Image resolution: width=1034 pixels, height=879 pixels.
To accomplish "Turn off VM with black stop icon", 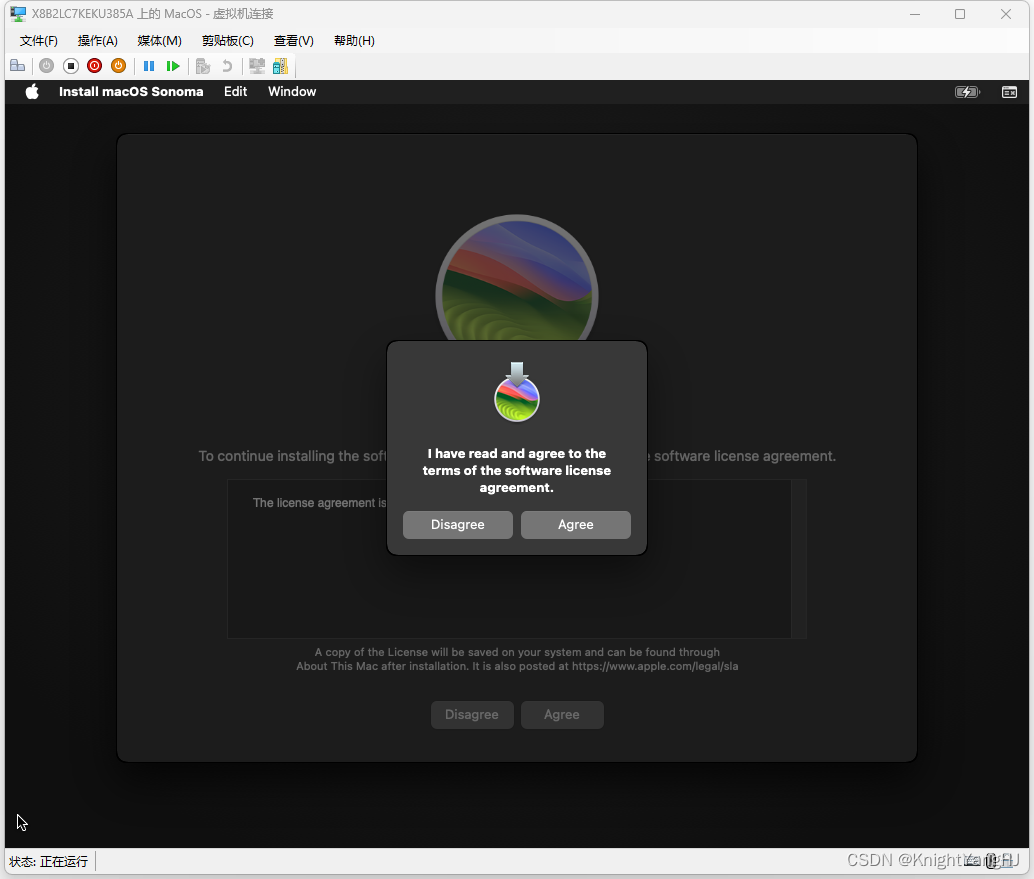I will (71, 66).
